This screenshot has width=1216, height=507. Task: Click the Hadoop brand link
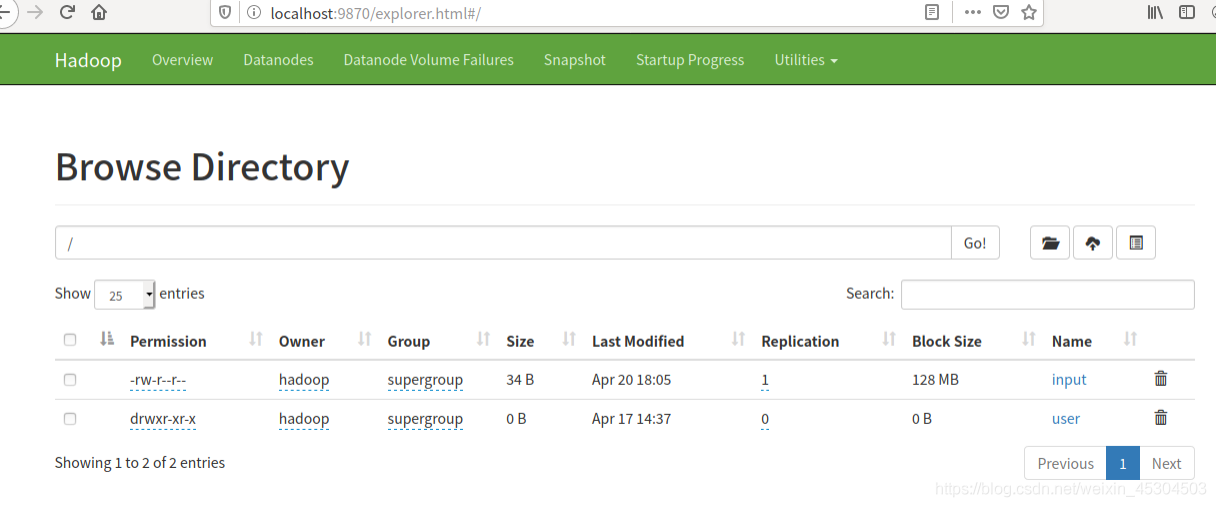coord(88,60)
